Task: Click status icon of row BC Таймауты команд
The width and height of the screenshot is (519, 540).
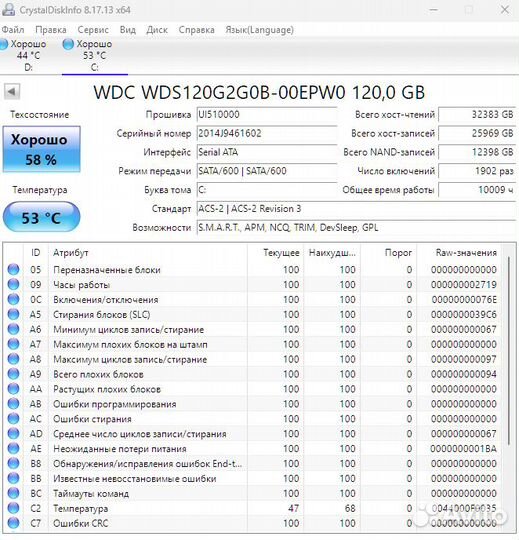Action: pyautogui.click(x=13, y=493)
